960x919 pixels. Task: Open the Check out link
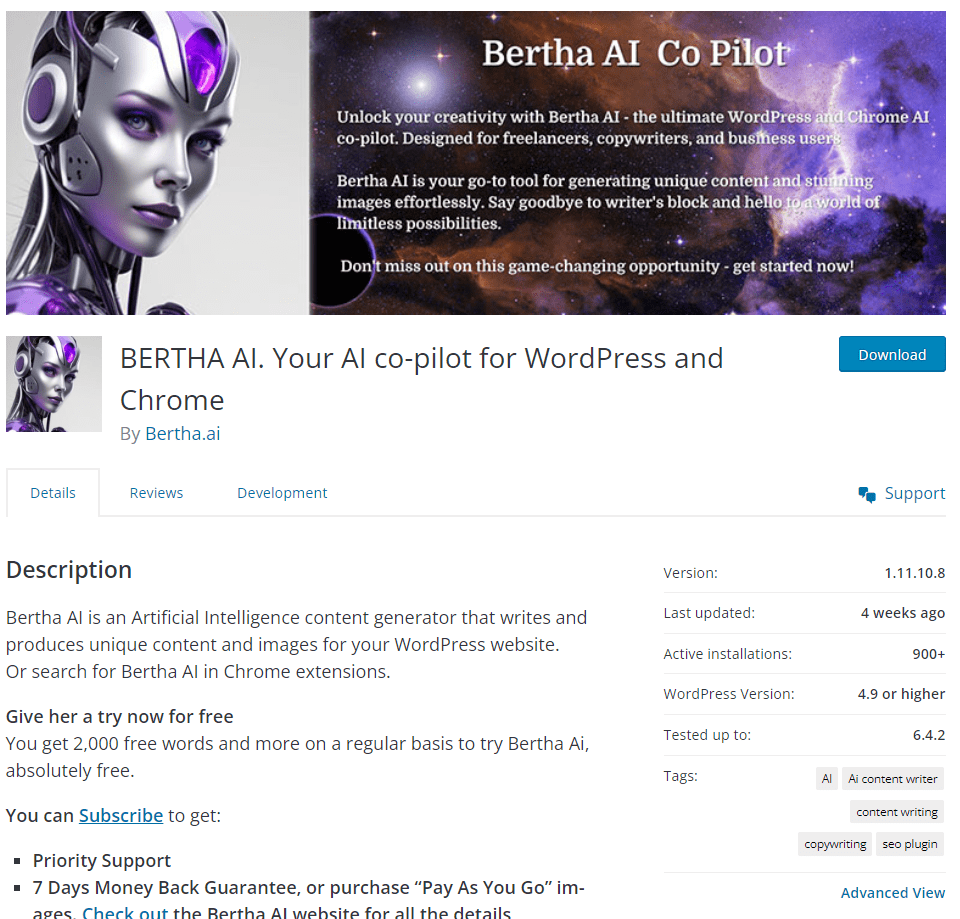pos(125,912)
